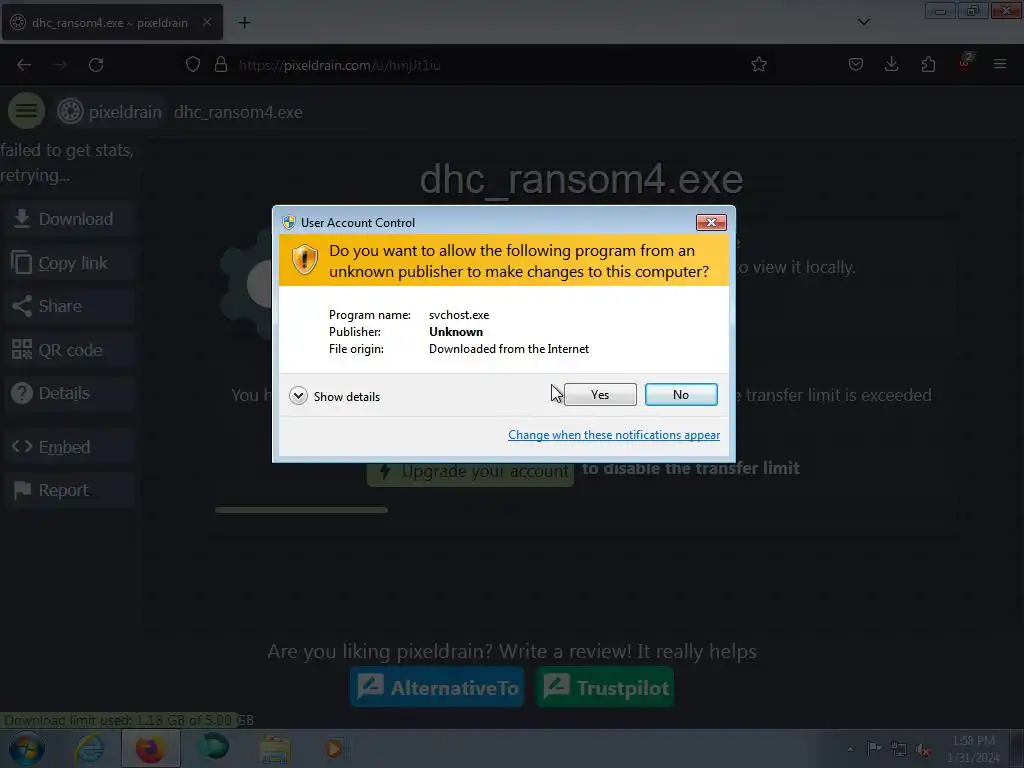Click the Upgrade your account button
This screenshot has height=768, width=1024.
pyautogui.click(x=470, y=471)
